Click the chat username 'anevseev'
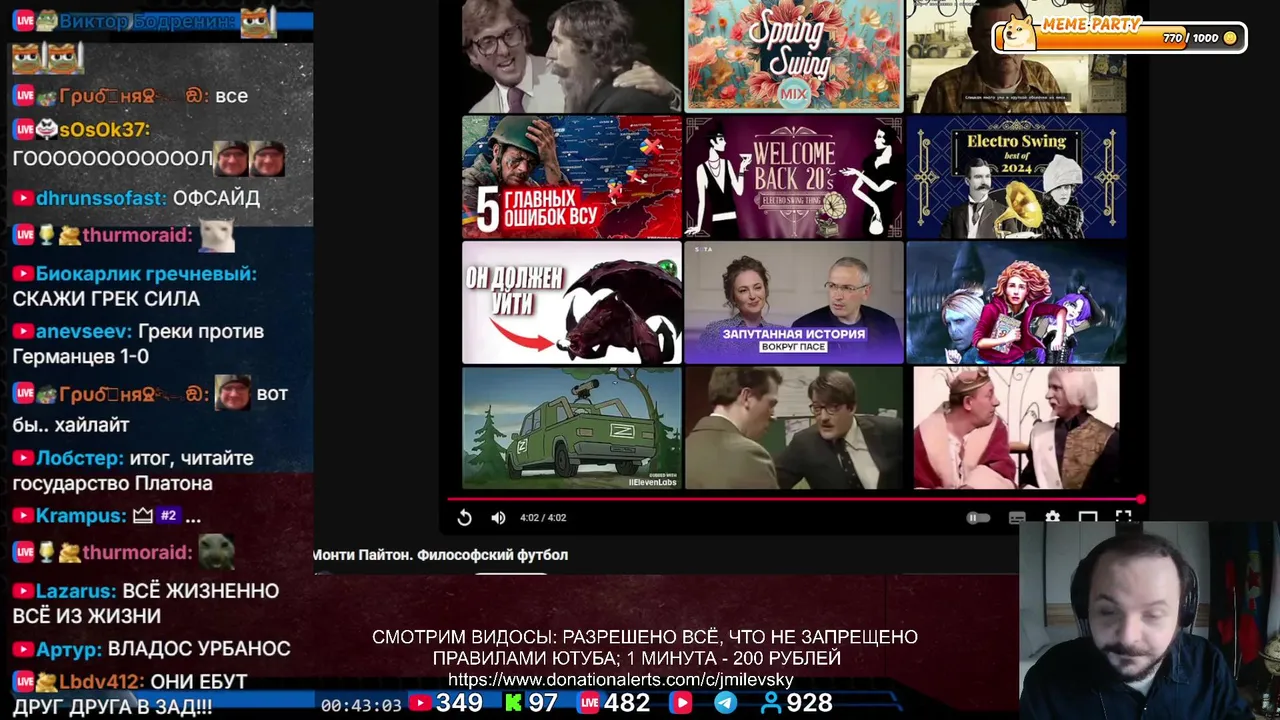Screen dimensions: 1280x720 point(84,332)
